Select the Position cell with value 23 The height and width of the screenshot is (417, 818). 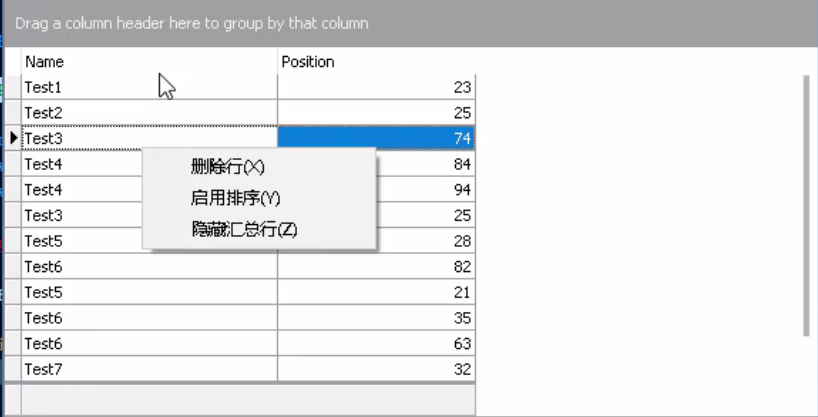coord(376,87)
